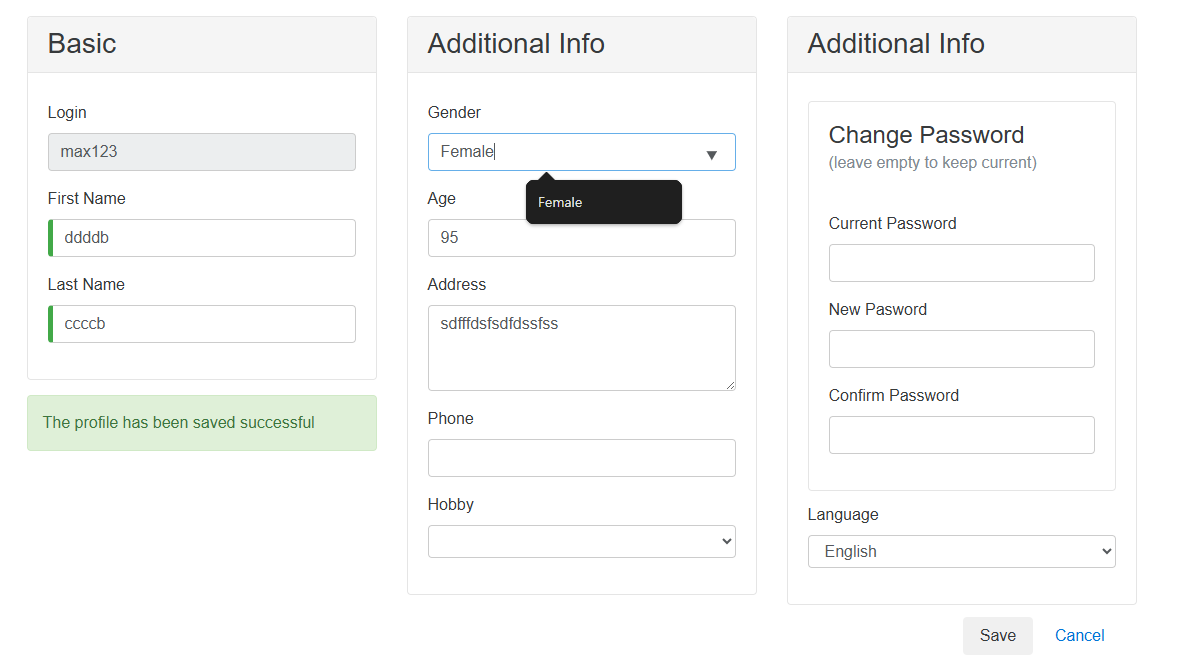Select the New Pasword input field
Screen dimensions: 1186x665
click(x=961, y=349)
